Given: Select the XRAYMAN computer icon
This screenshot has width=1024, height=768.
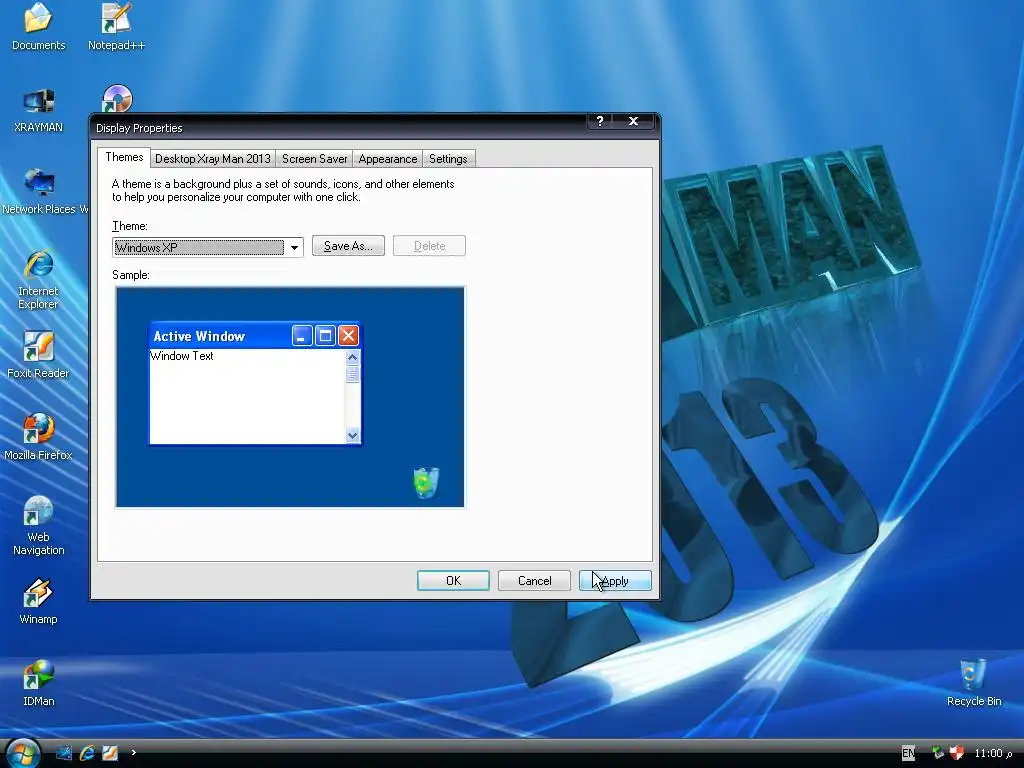Looking at the screenshot, I should [x=39, y=110].
